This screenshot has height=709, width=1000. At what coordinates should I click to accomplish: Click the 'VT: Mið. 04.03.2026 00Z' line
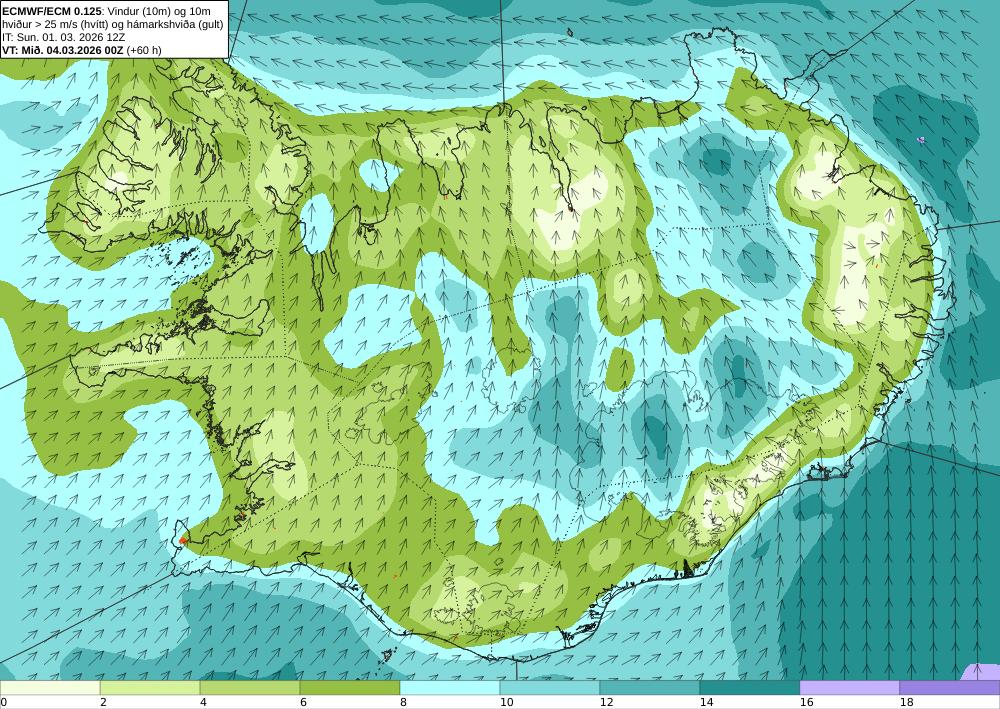click(x=62, y=50)
